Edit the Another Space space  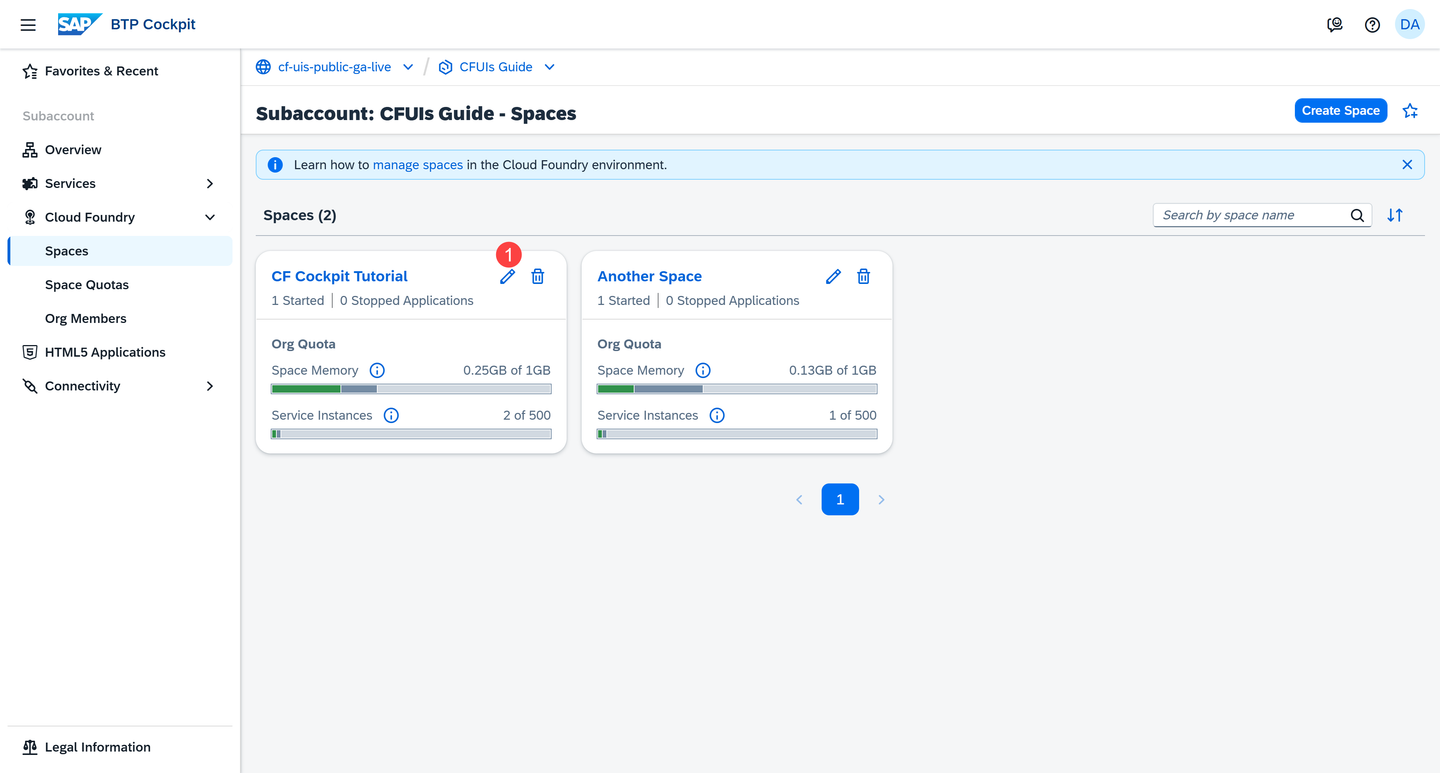[833, 277]
